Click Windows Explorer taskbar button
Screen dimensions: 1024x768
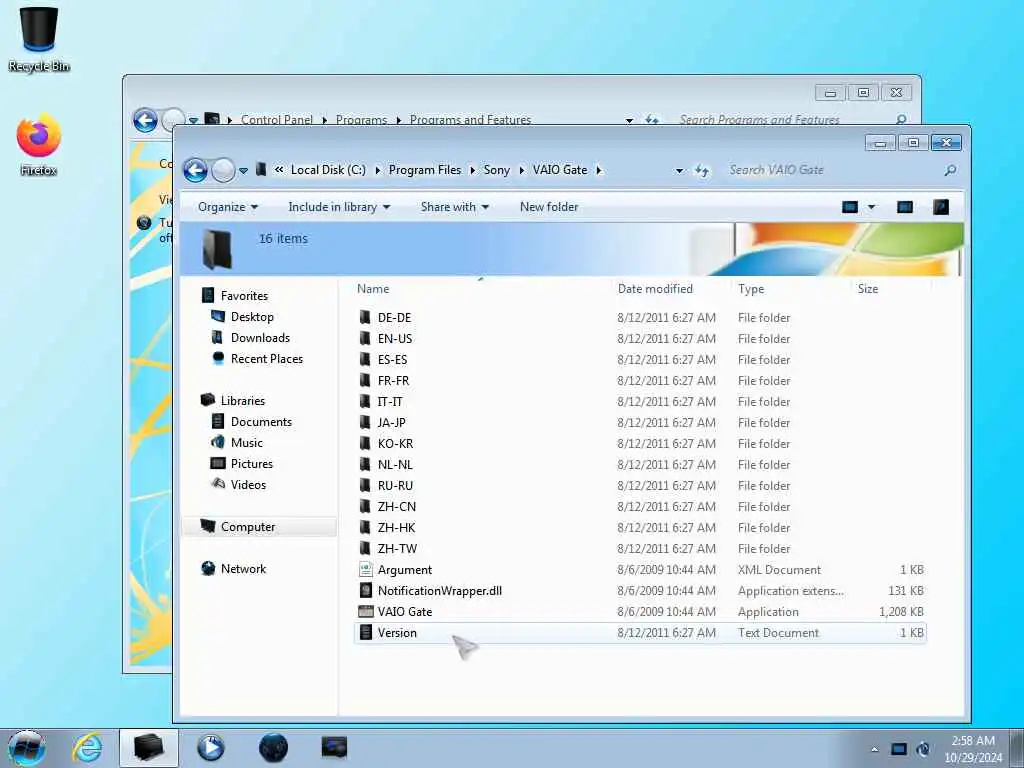149,748
